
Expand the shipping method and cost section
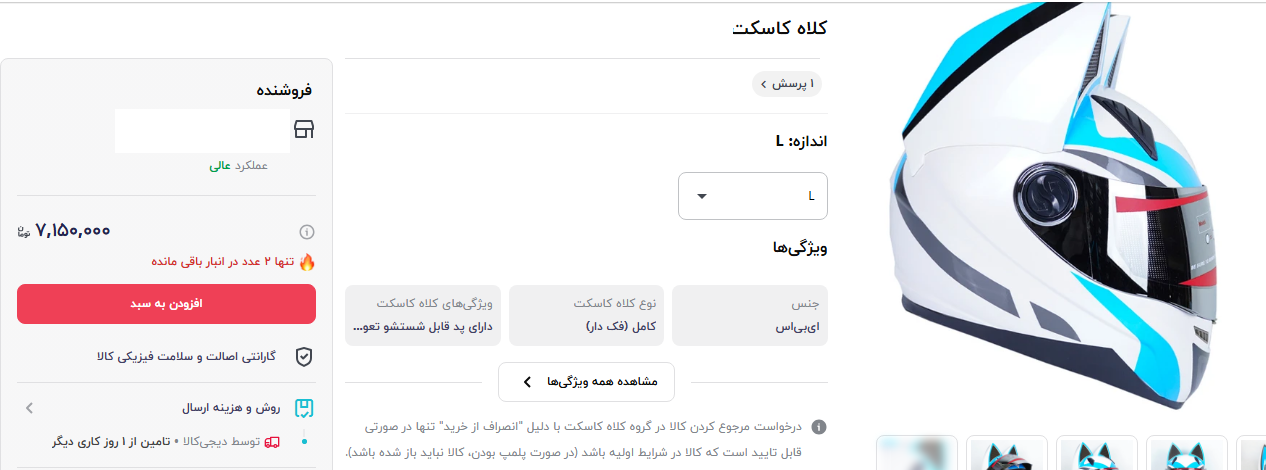[x=30, y=408]
